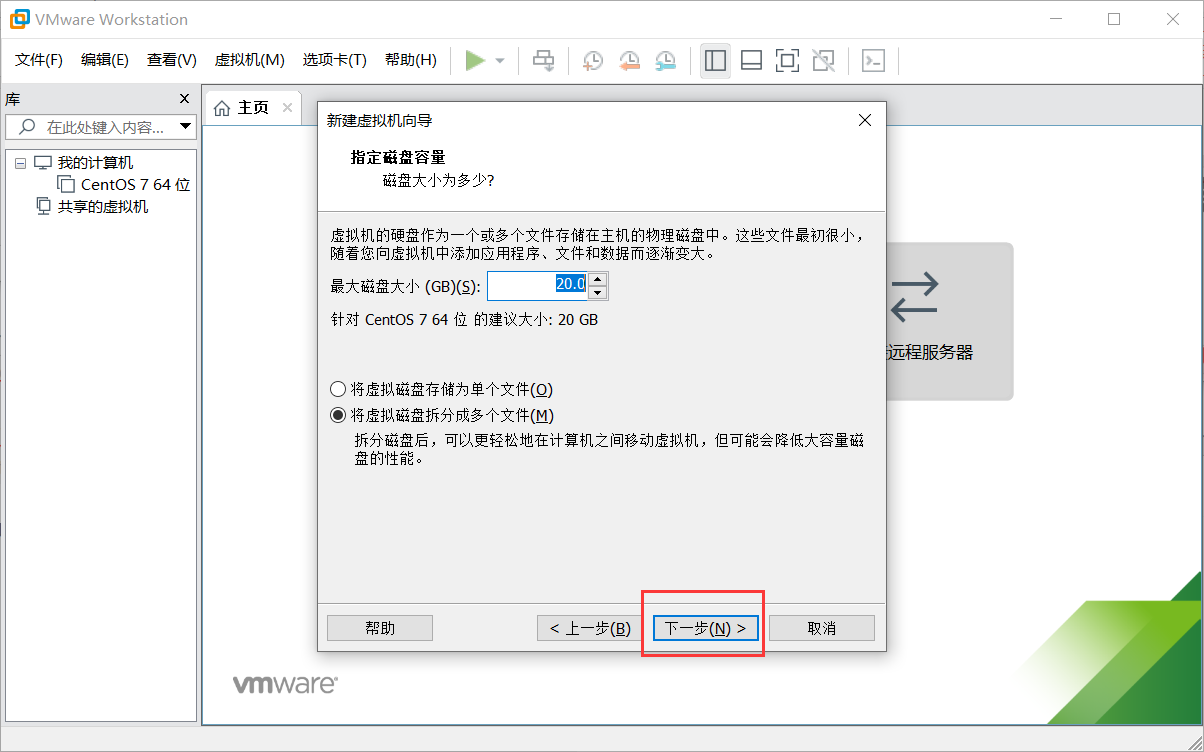Screen dimensions: 1204x752
Task: Click the 下一步(N) next button
Action: pyautogui.click(x=705, y=628)
